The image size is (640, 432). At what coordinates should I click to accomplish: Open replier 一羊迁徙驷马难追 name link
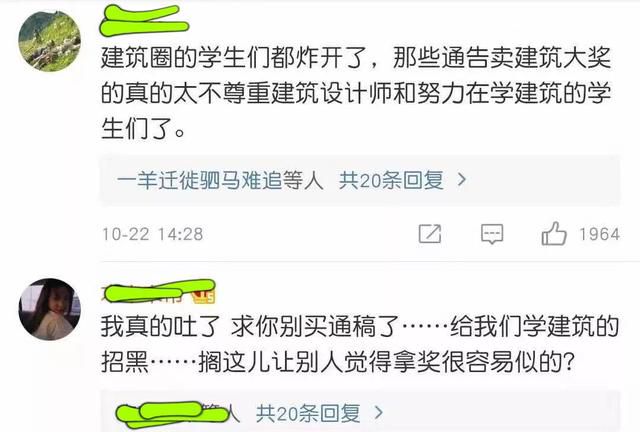click(199, 180)
